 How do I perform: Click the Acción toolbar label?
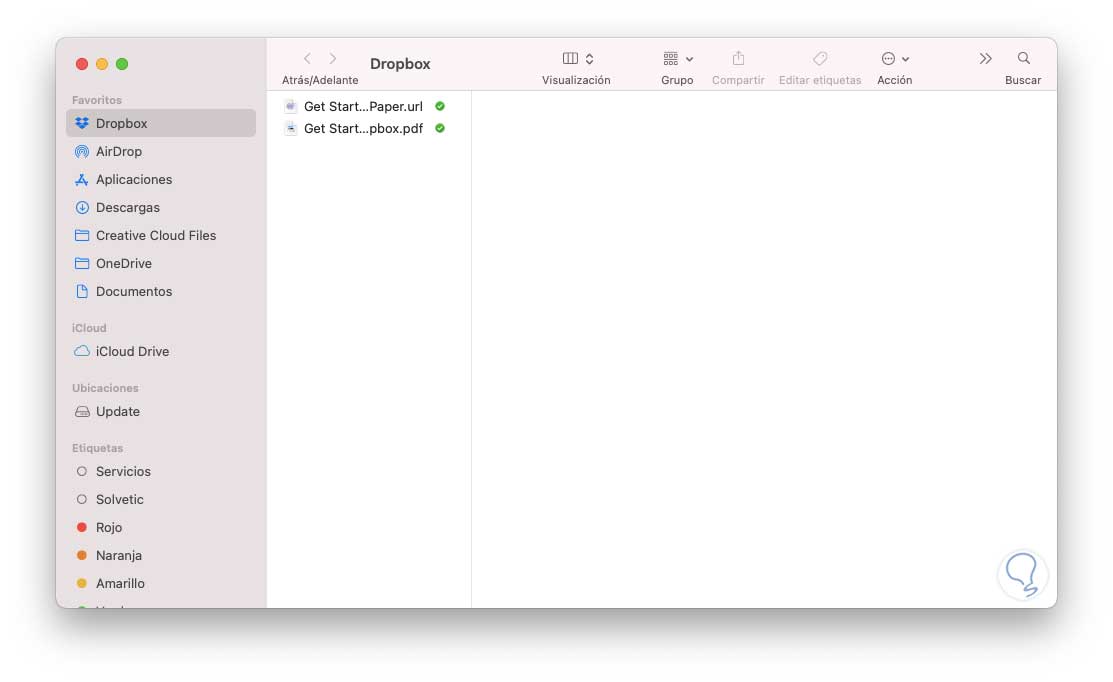point(894,80)
